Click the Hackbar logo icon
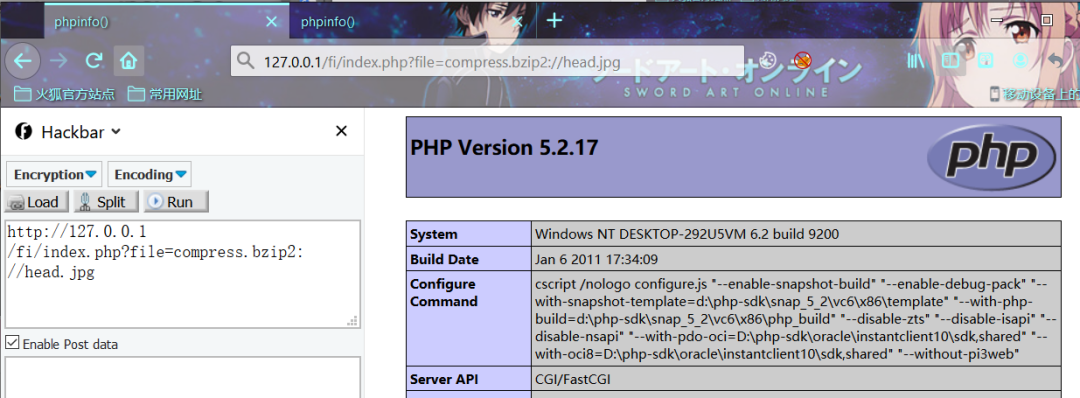Screen dimensions: 1080x398 point(23,131)
